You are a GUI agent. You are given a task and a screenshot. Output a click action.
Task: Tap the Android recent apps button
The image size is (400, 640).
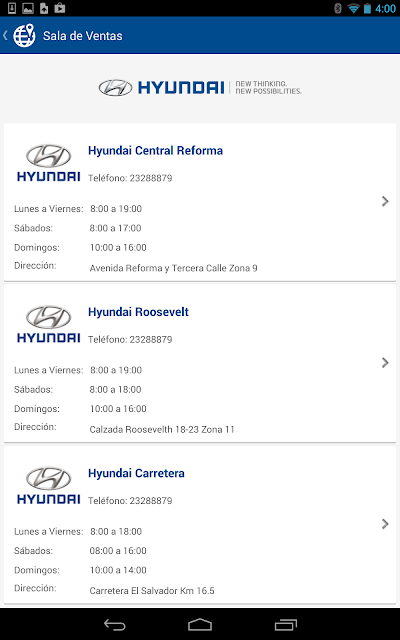click(286, 624)
